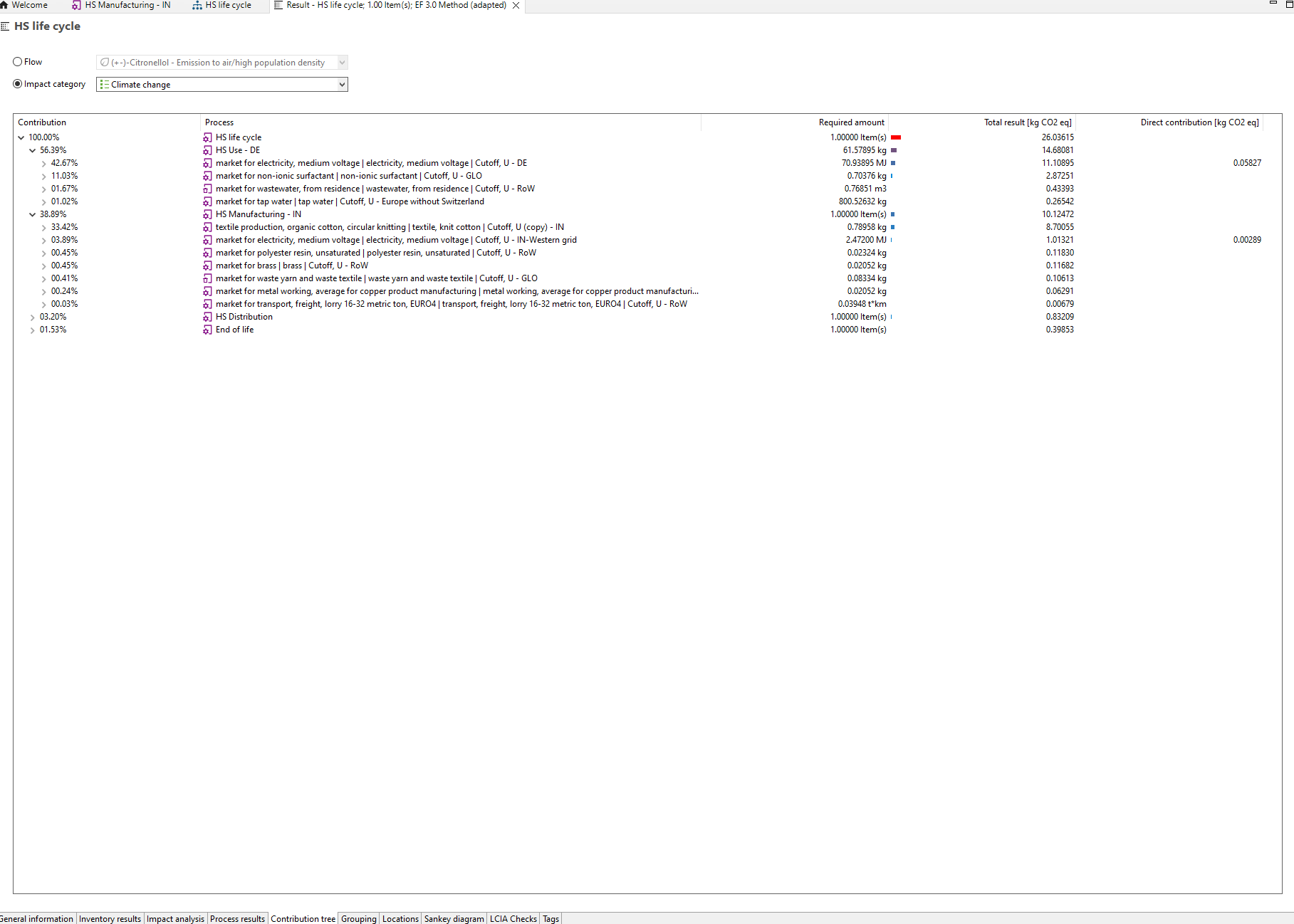Screen dimensions: 1294x924
Task: Select the Flow radio button
Action: pyautogui.click(x=18, y=62)
